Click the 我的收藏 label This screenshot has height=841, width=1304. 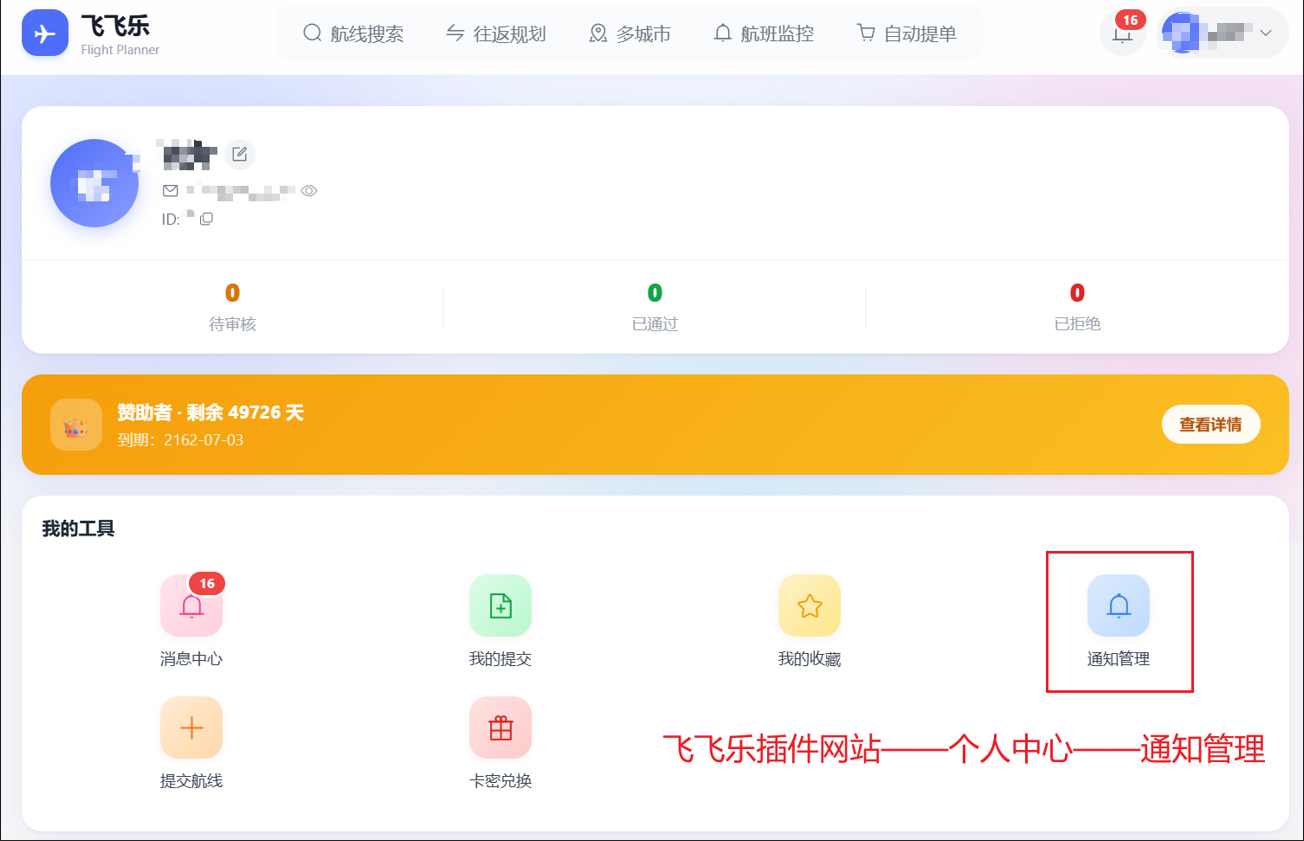pyautogui.click(x=809, y=659)
